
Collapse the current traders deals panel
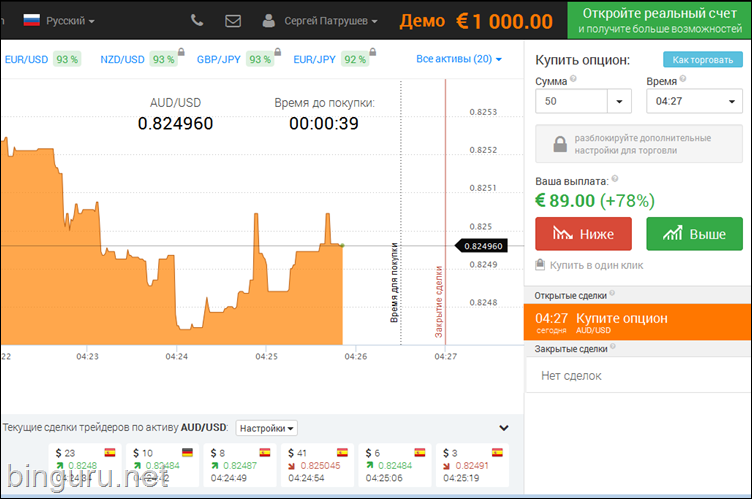click(x=504, y=427)
